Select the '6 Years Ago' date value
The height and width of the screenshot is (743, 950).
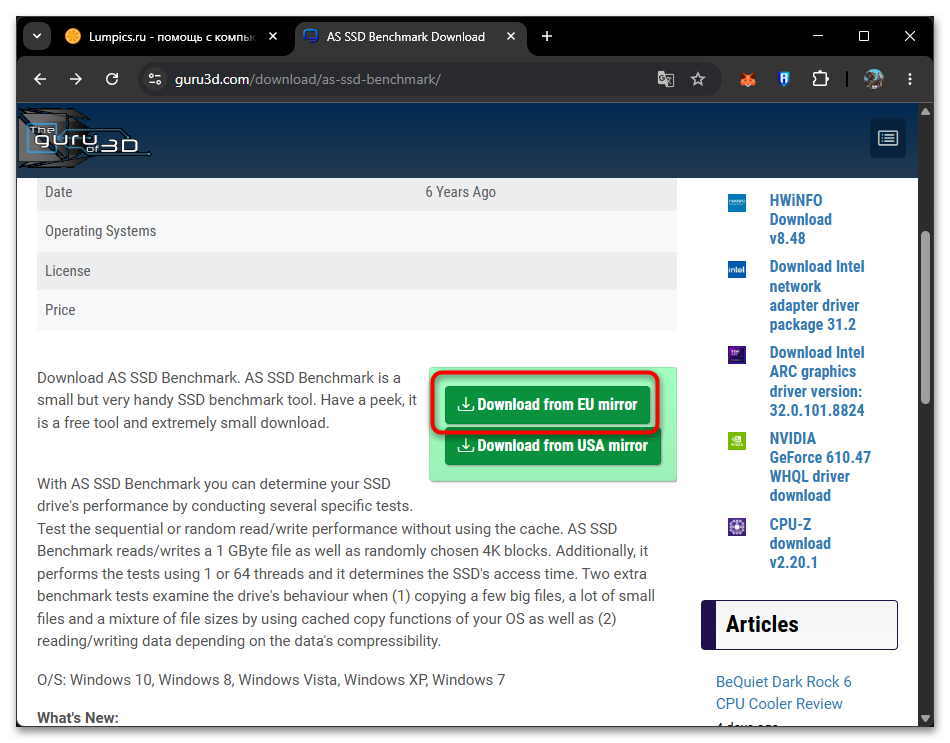(460, 192)
